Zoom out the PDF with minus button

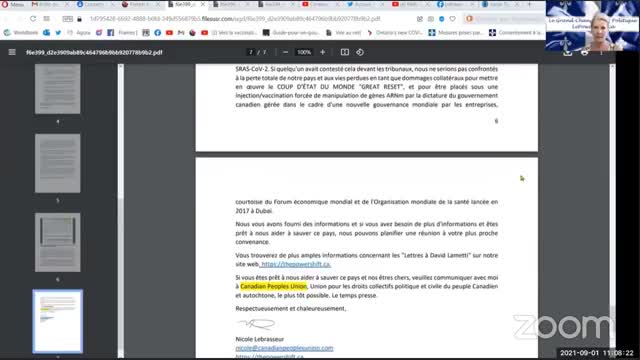click(x=285, y=52)
